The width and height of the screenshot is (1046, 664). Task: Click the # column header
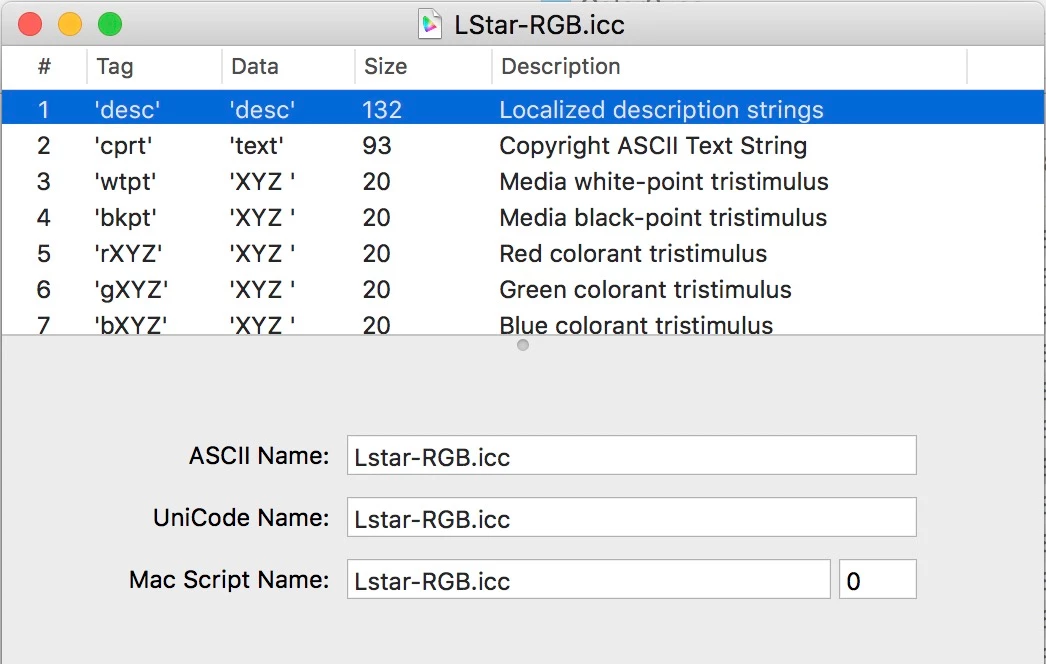pyautogui.click(x=44, y=67)
